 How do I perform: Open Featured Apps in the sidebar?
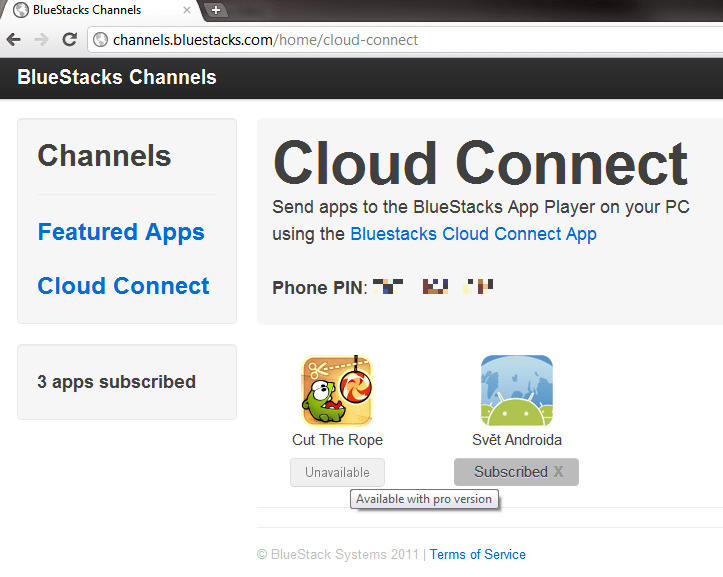(x=121, y=232)
